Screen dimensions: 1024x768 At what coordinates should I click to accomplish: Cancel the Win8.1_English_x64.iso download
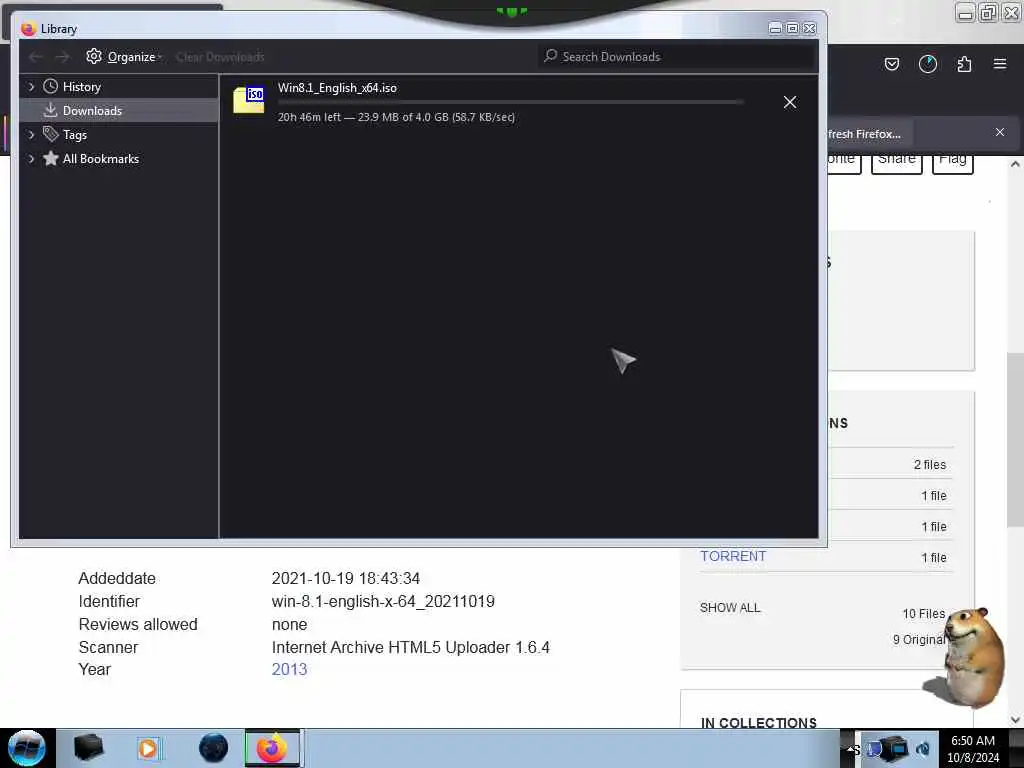pos(790,102)
